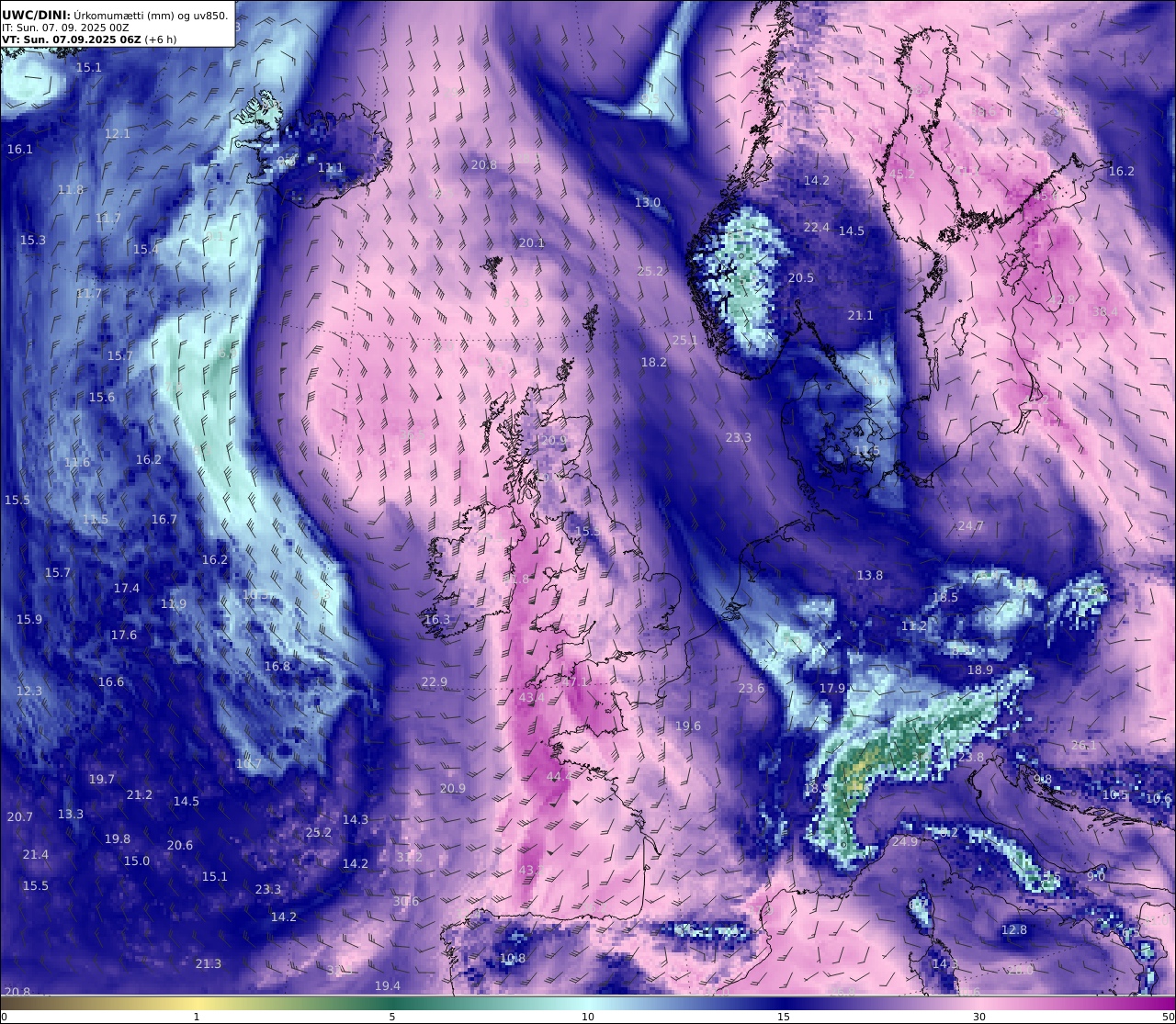The image size is (1176, 1024).
Task: Click the colorbar tick label 50
Action: tap(1168, 1017)
